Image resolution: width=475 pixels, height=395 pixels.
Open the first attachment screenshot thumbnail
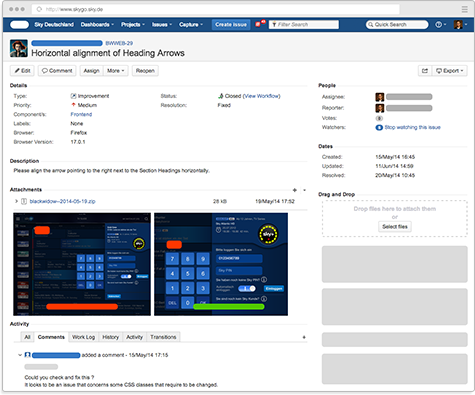tap(82, 264)
